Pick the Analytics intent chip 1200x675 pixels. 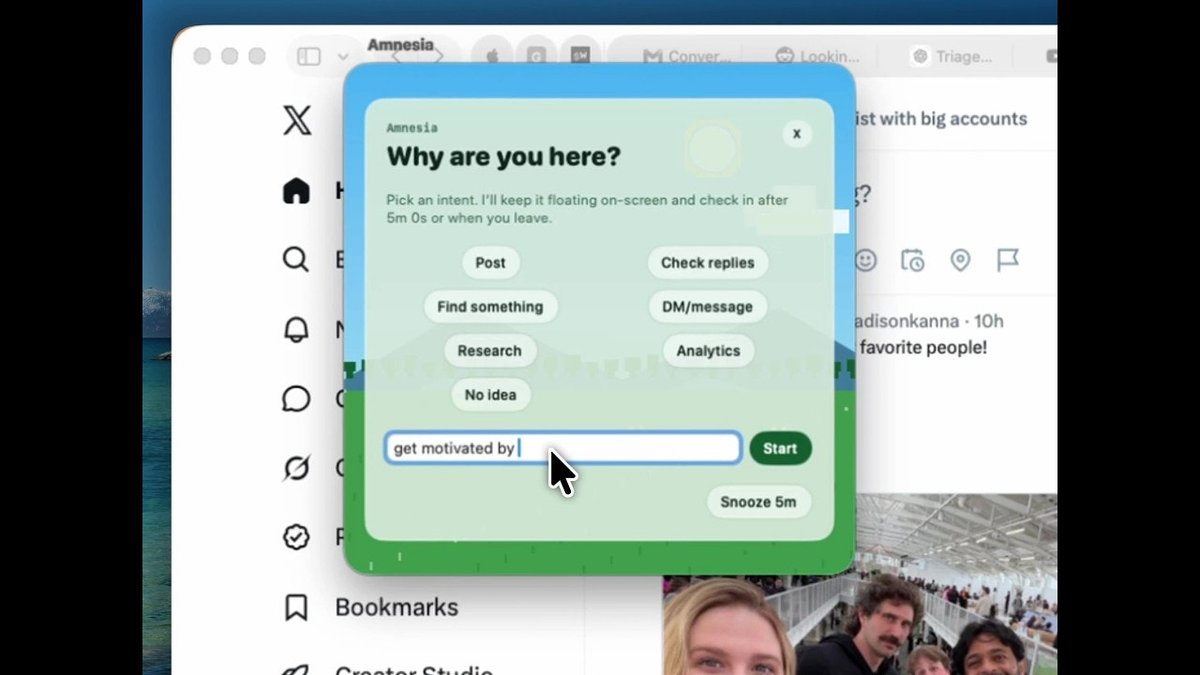tap(708, 351)
